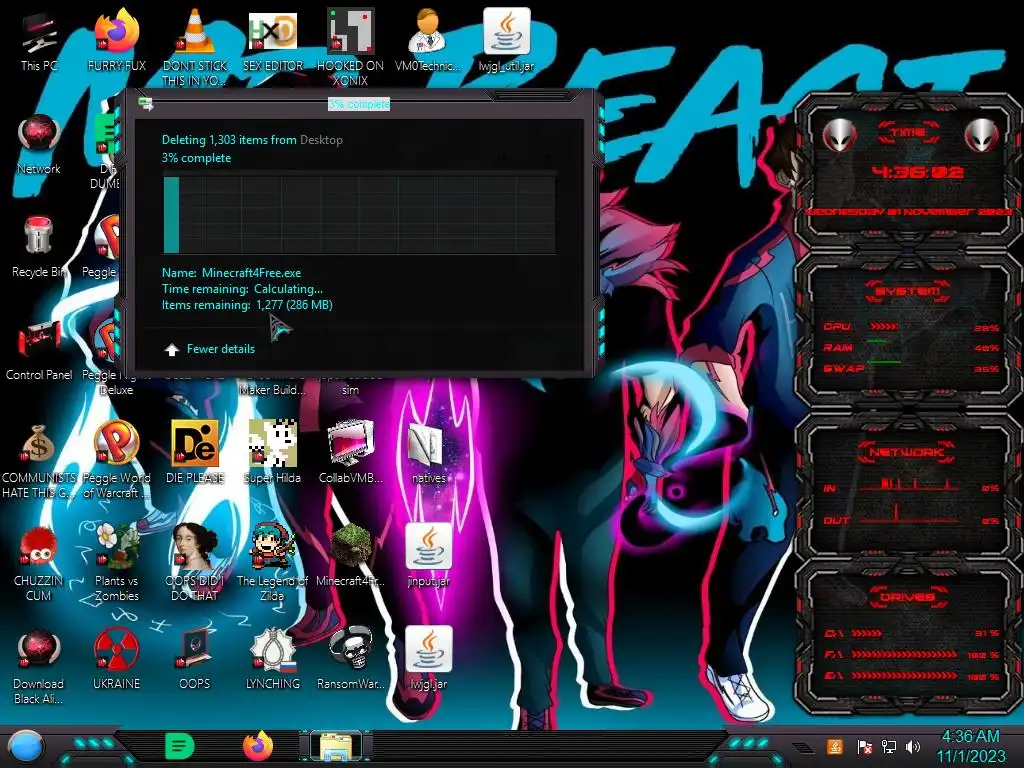Image resolution: width=1024 pixels, height=768 pixels.
Task: Click the volume speaker tray icon
Action: click(913, 747)
